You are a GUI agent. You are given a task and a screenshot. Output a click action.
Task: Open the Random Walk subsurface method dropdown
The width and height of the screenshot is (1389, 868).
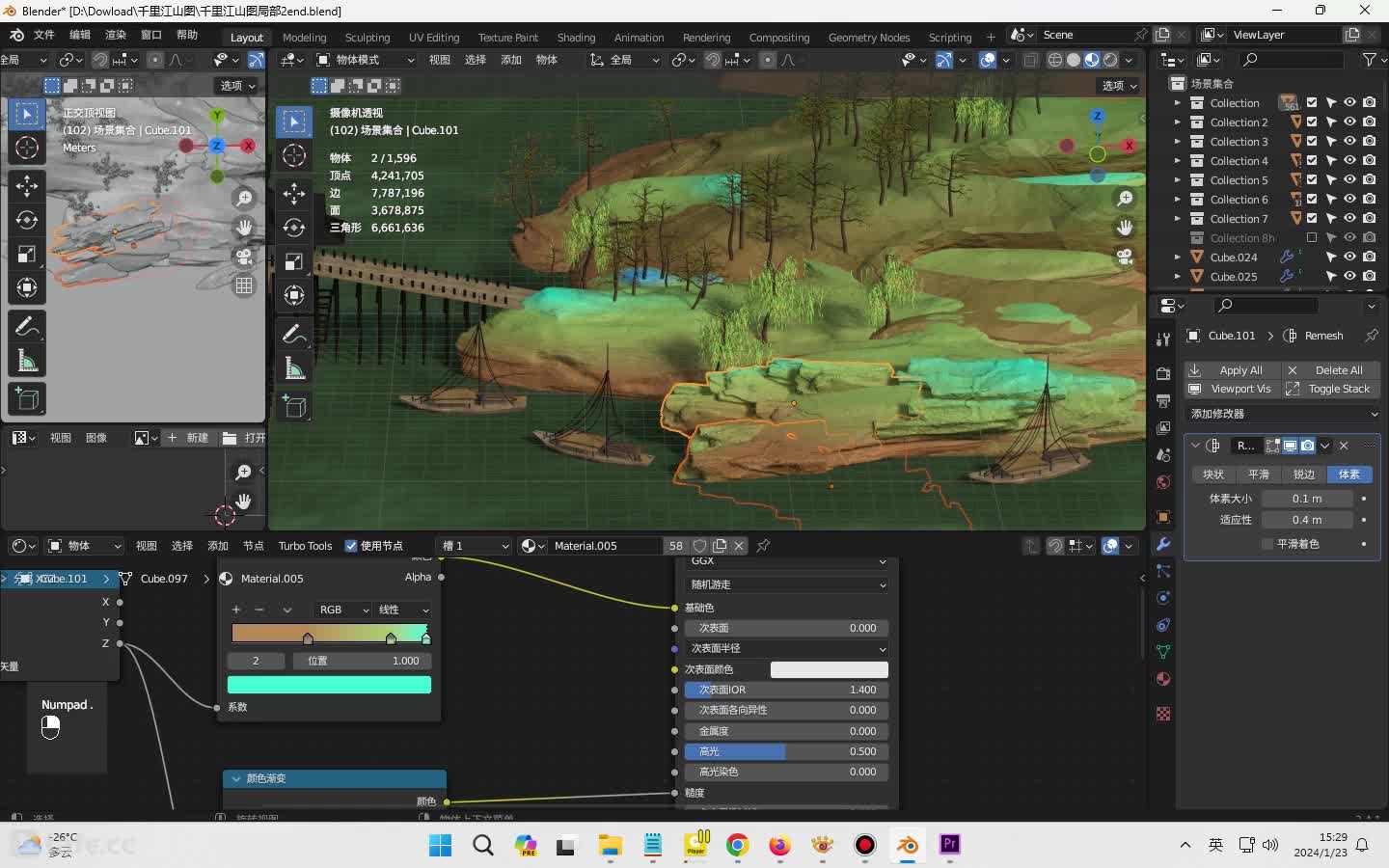[786, 584]
